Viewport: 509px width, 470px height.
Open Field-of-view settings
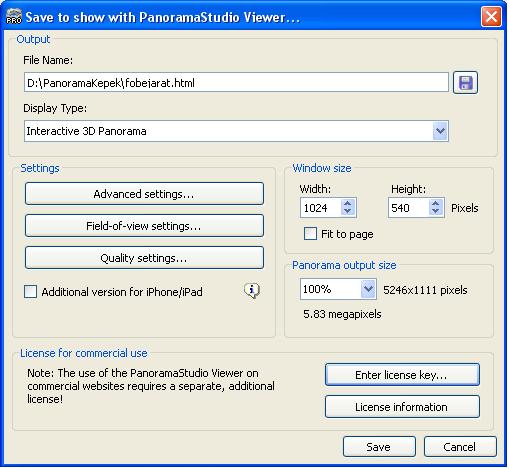[144, 226]
